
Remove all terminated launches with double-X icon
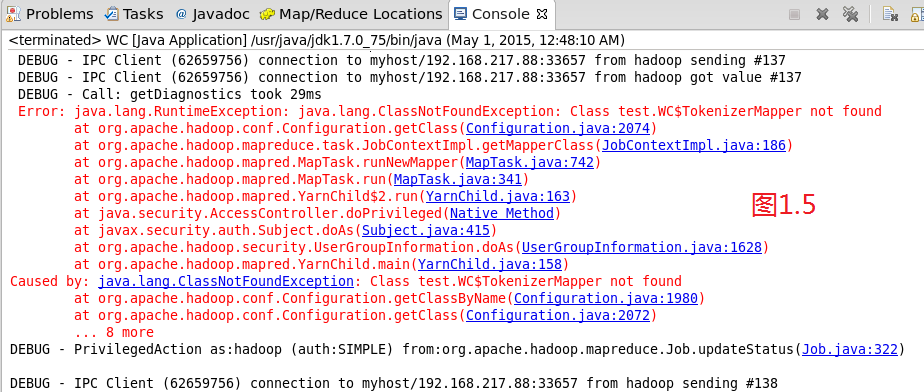tap(850, 14)
